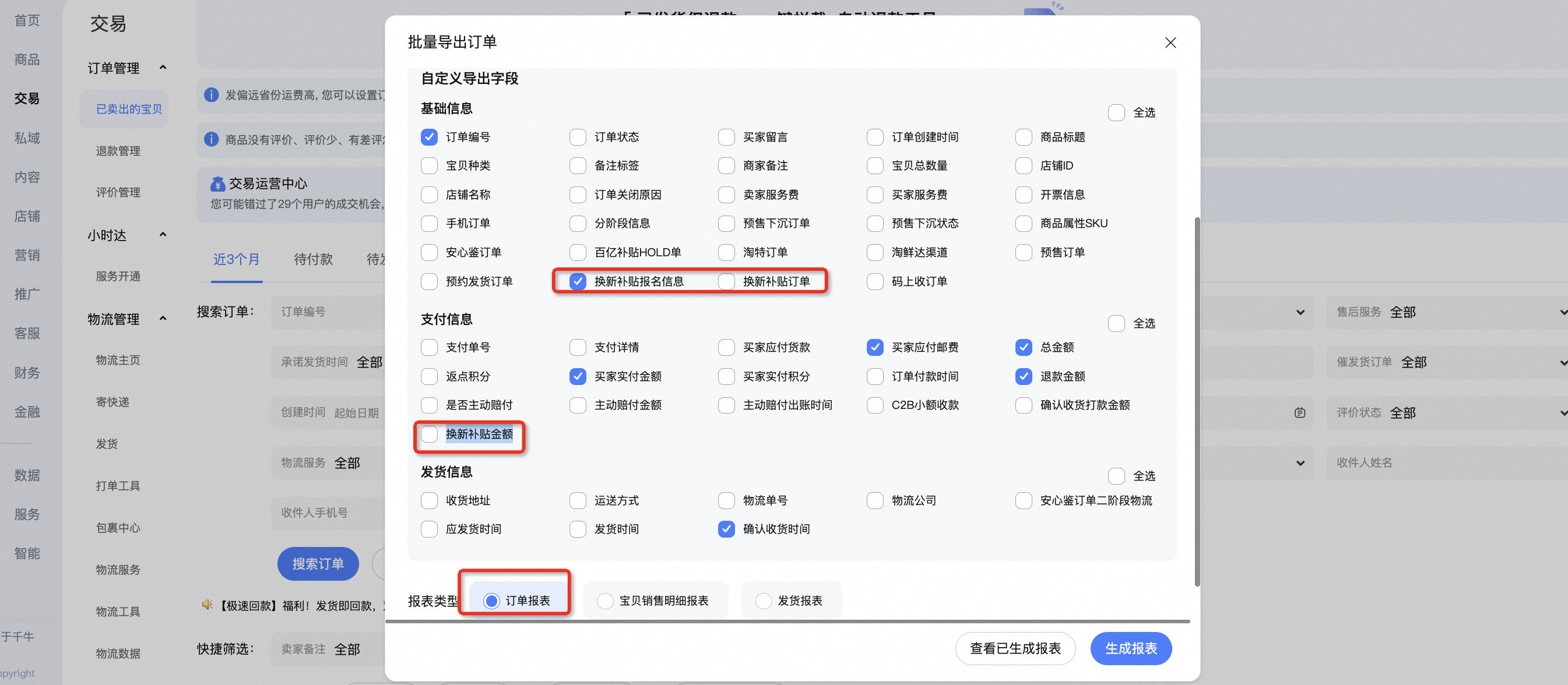Open the 物流服务 全部 dropdown
Viewport: 1568px width, 685px height.
pyautogui.click(x=329, y=463)
